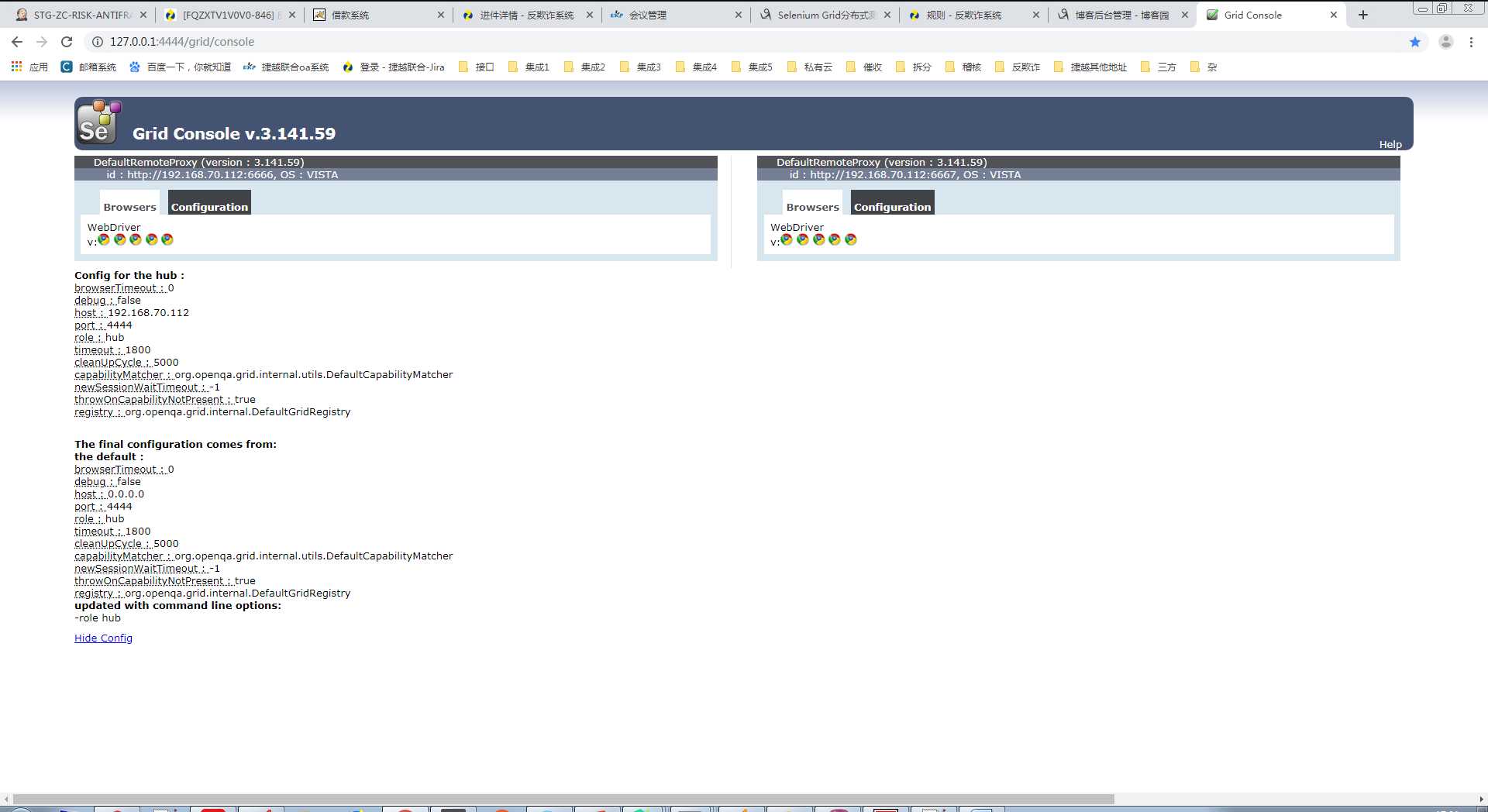Screen dimensions: 1488x812
Task: Click middle Chrome icon on node 6666
Action: 136,239
